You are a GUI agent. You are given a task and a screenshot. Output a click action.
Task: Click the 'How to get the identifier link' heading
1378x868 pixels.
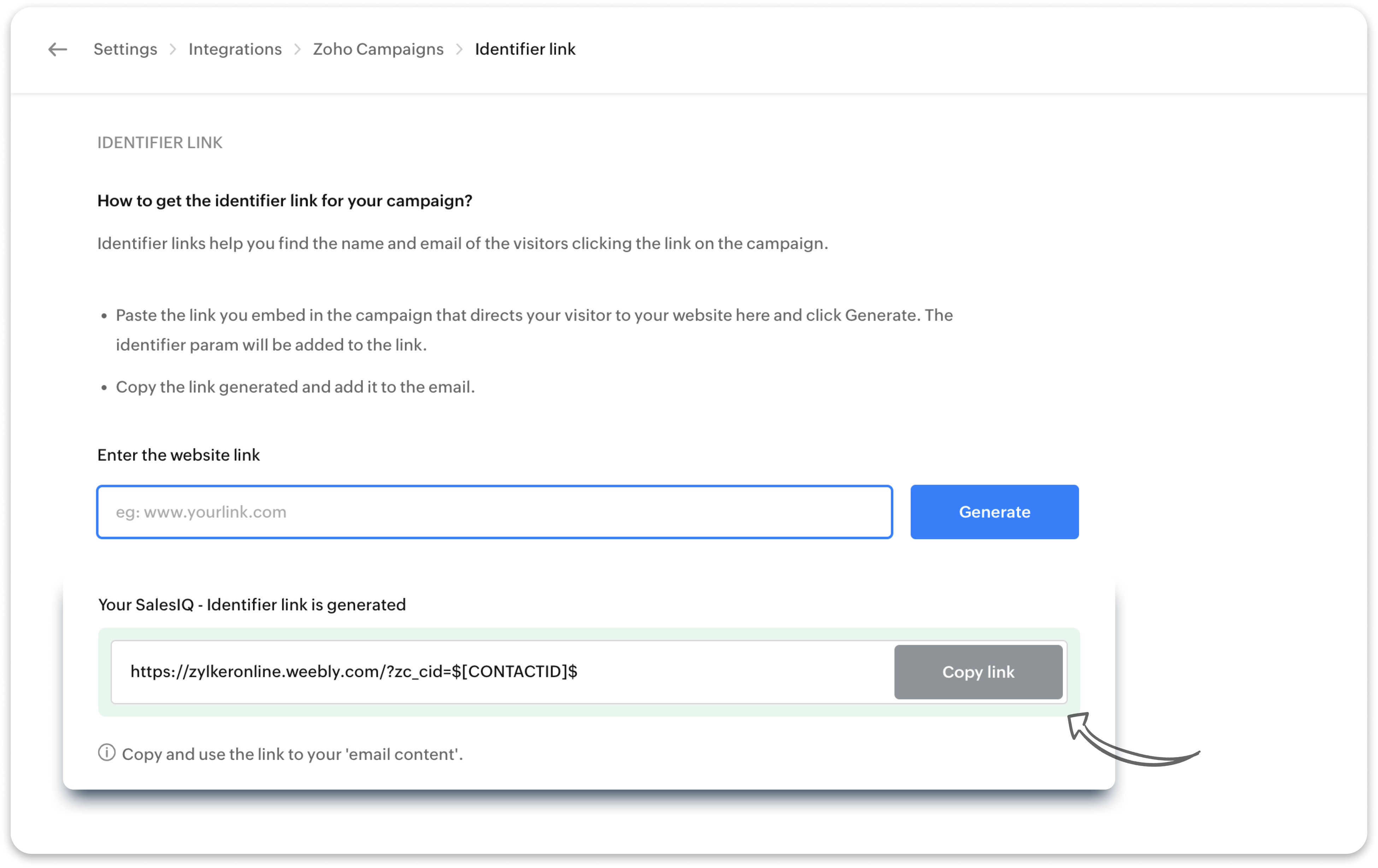coord(284,201)
